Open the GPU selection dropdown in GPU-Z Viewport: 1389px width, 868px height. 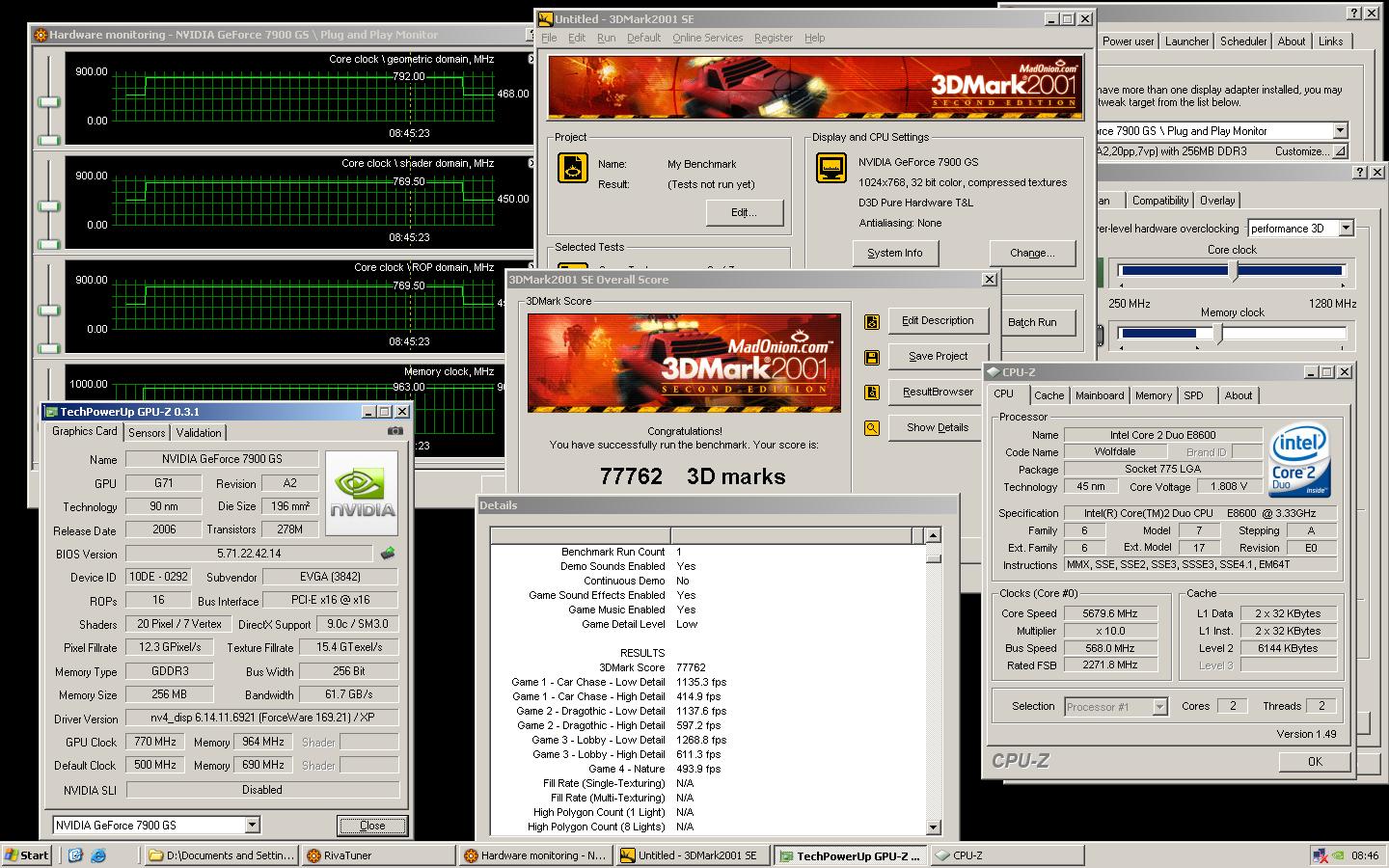coord(252,825)
